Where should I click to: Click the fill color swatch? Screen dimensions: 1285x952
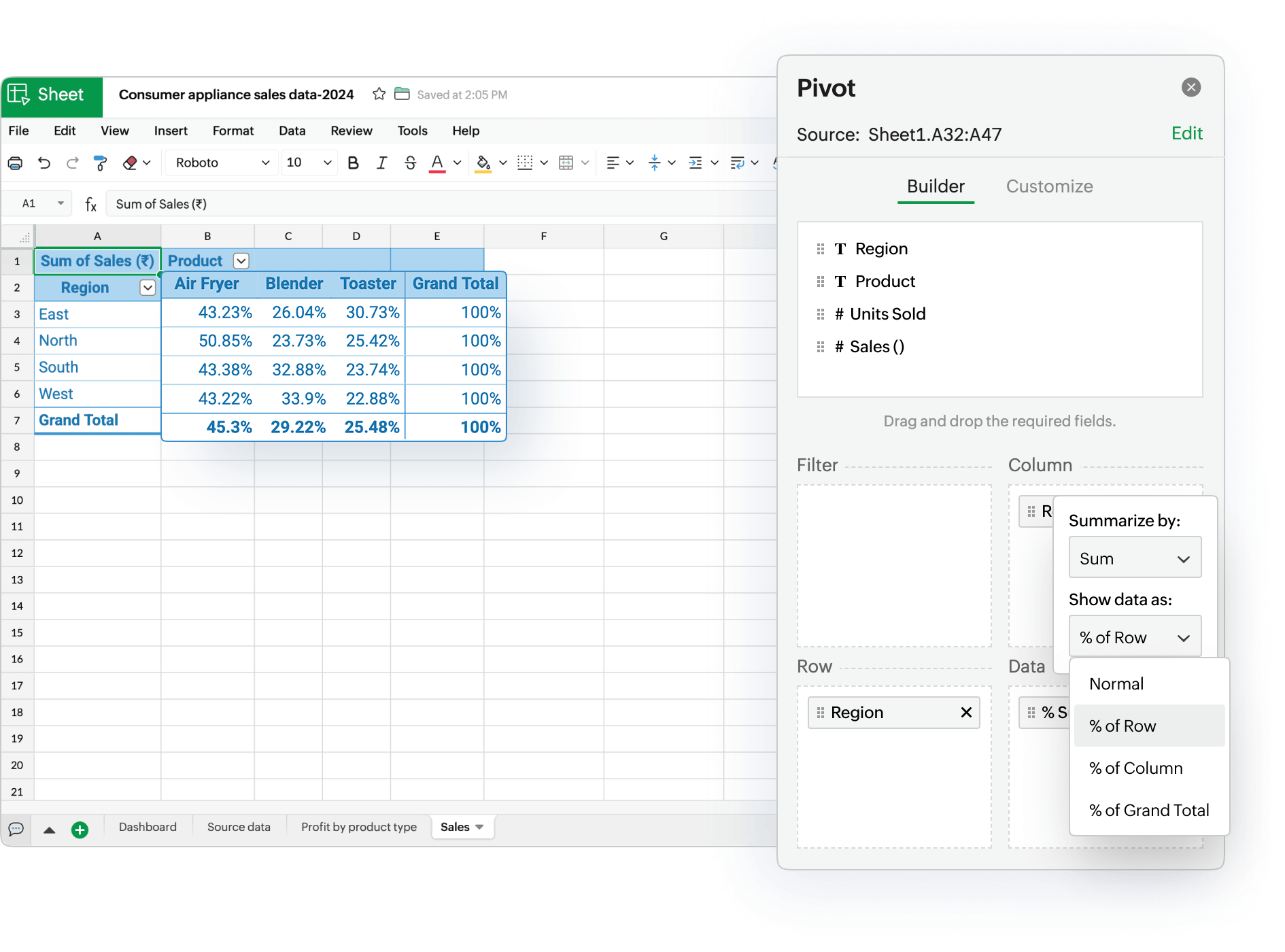(483, 163)
